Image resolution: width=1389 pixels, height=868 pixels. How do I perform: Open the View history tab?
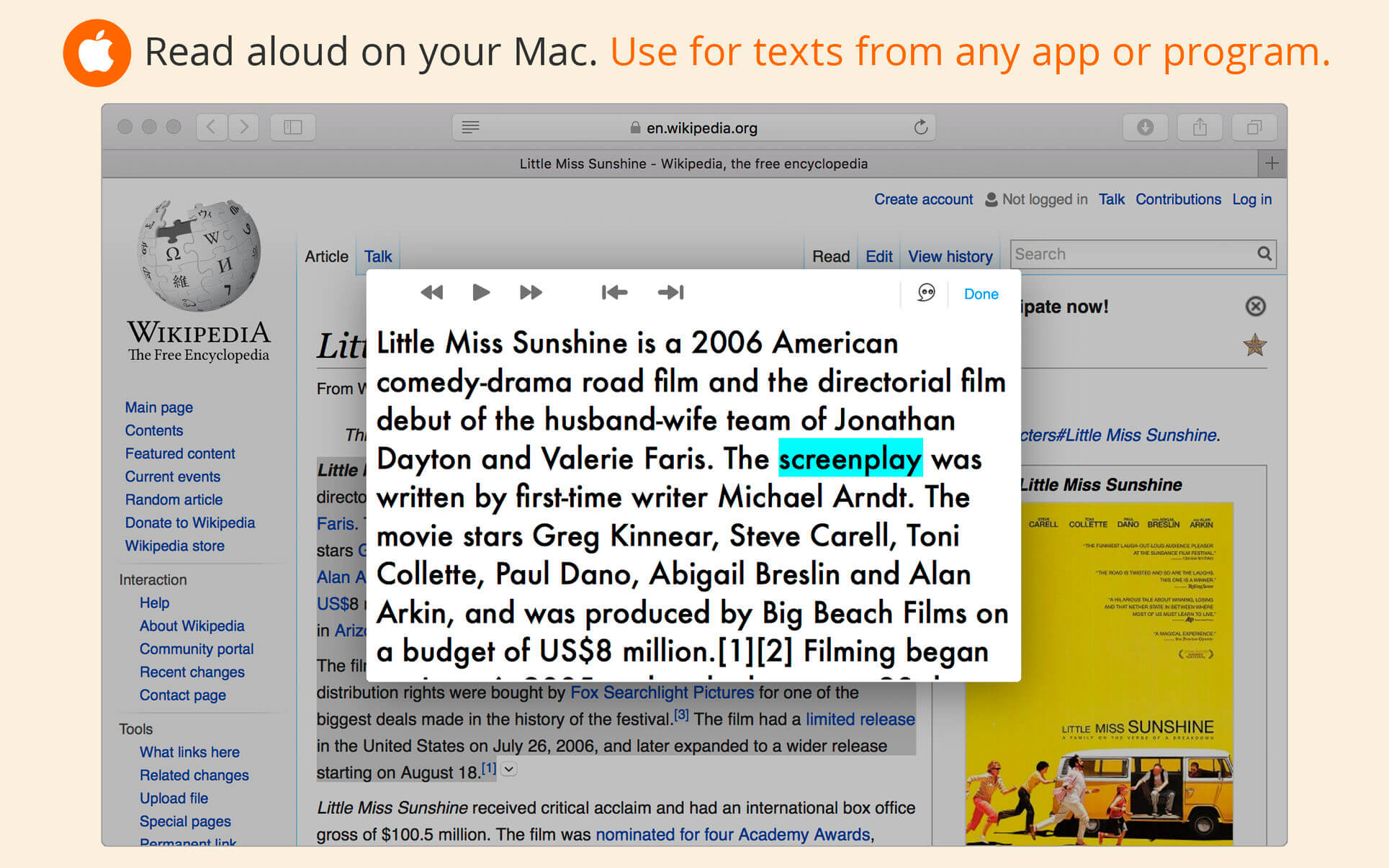click(x=950, y=256)
